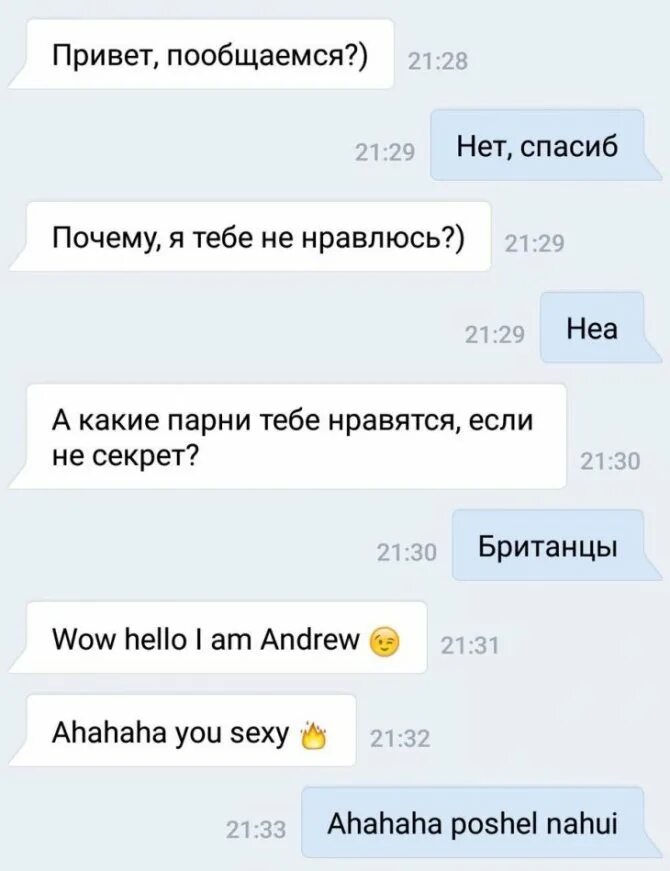
Task: Tap the 'Неа' reply bubble
Action: 601,328
